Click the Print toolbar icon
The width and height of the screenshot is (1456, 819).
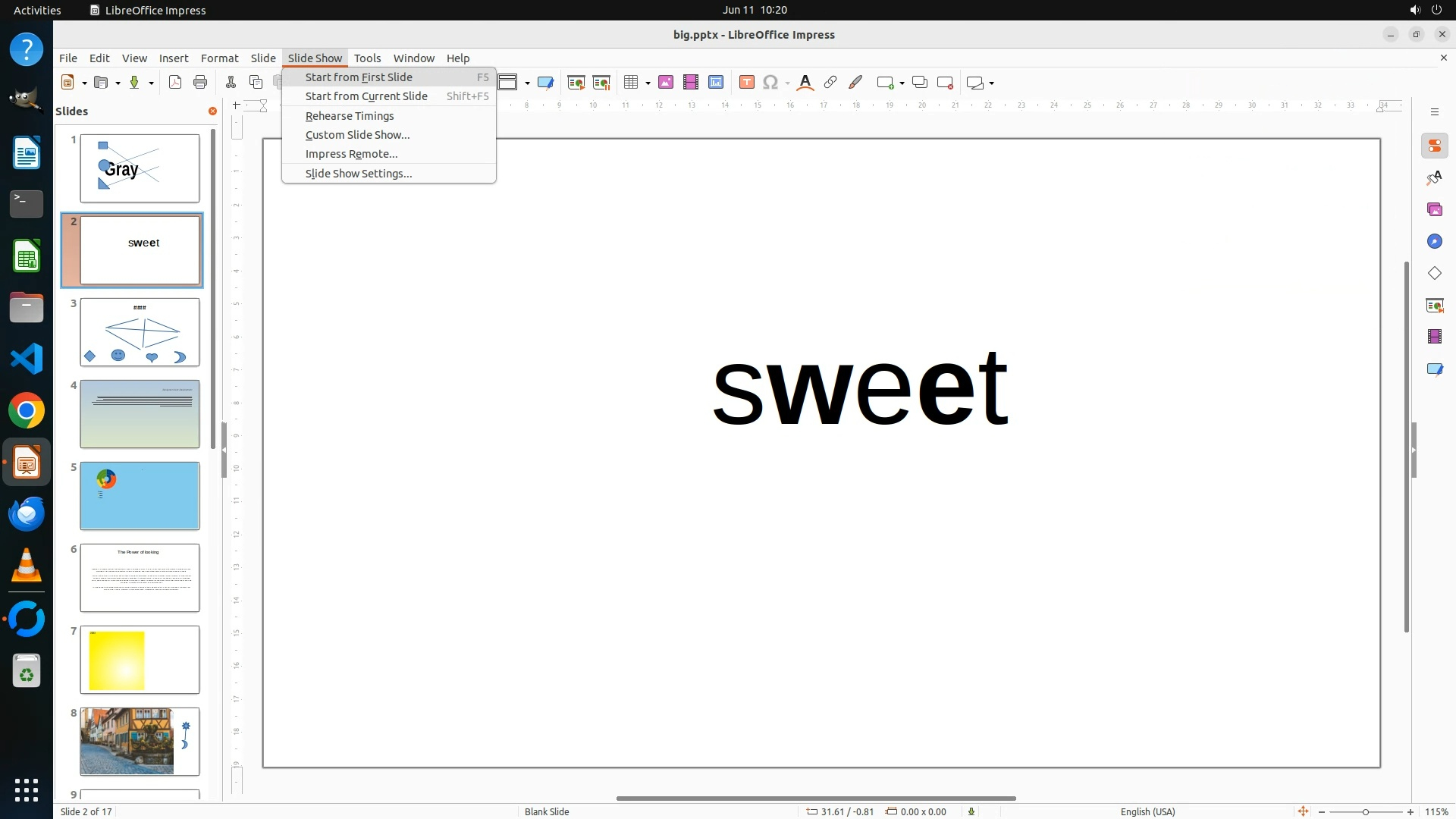[x=200, y=83]
